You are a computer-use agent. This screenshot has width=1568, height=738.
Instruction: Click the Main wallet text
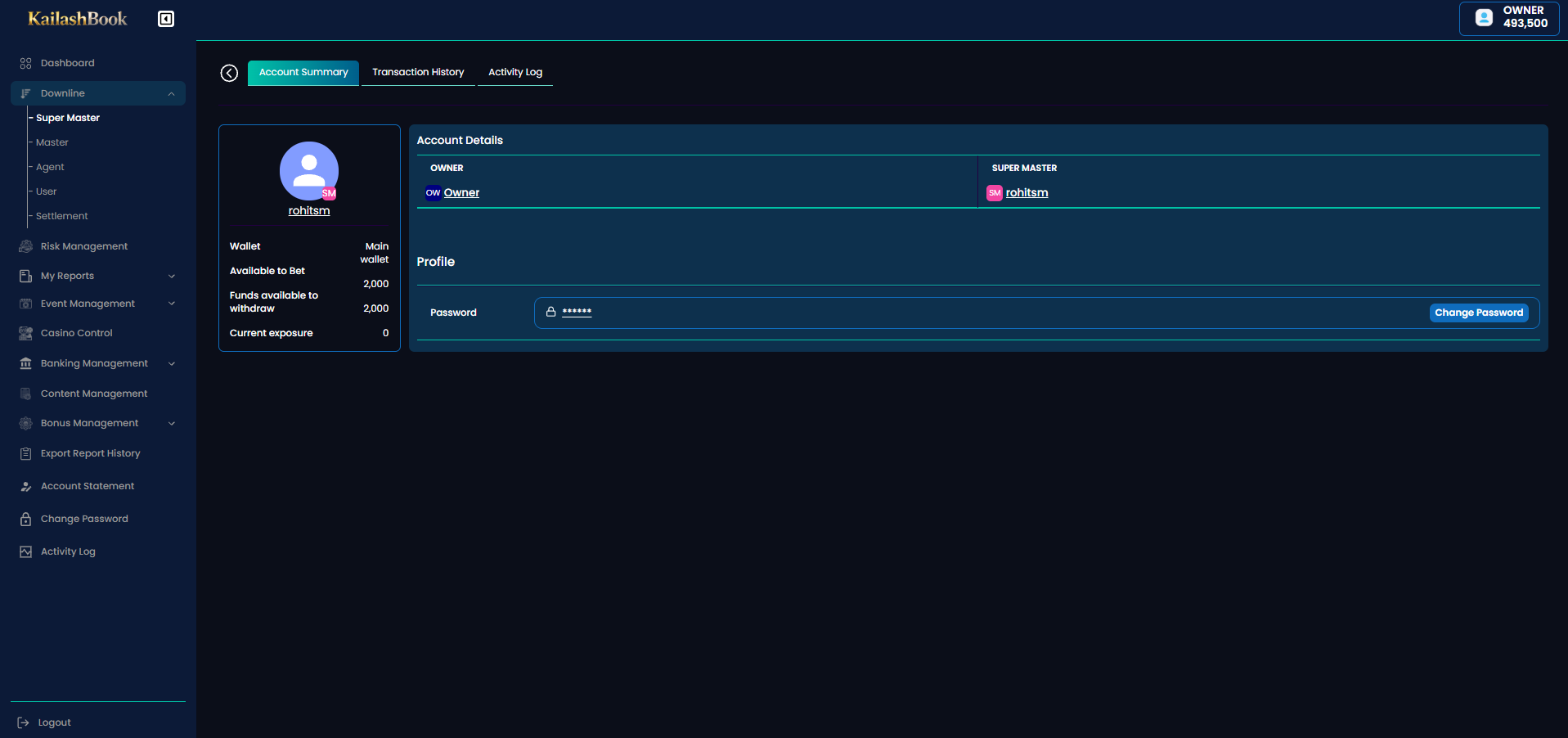(x=375, y=253)
